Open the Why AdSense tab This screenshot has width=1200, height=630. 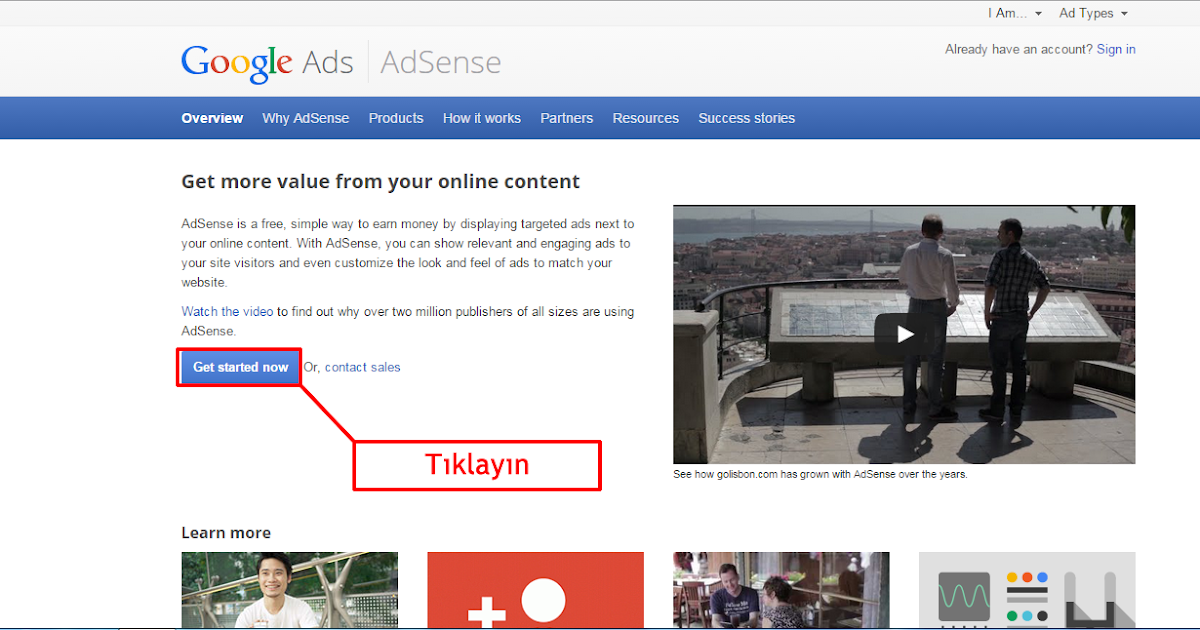tap(306, 118)
